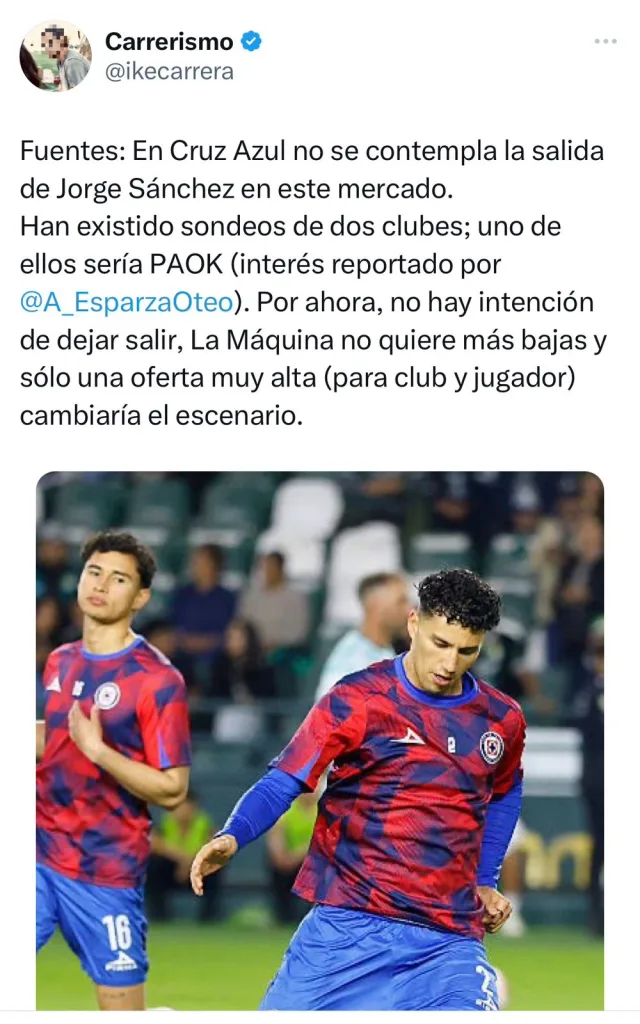Click the word "Fuentes:" starting the tweet
Viewport: 640px width, 1024px height.
(x=72, y=151)
